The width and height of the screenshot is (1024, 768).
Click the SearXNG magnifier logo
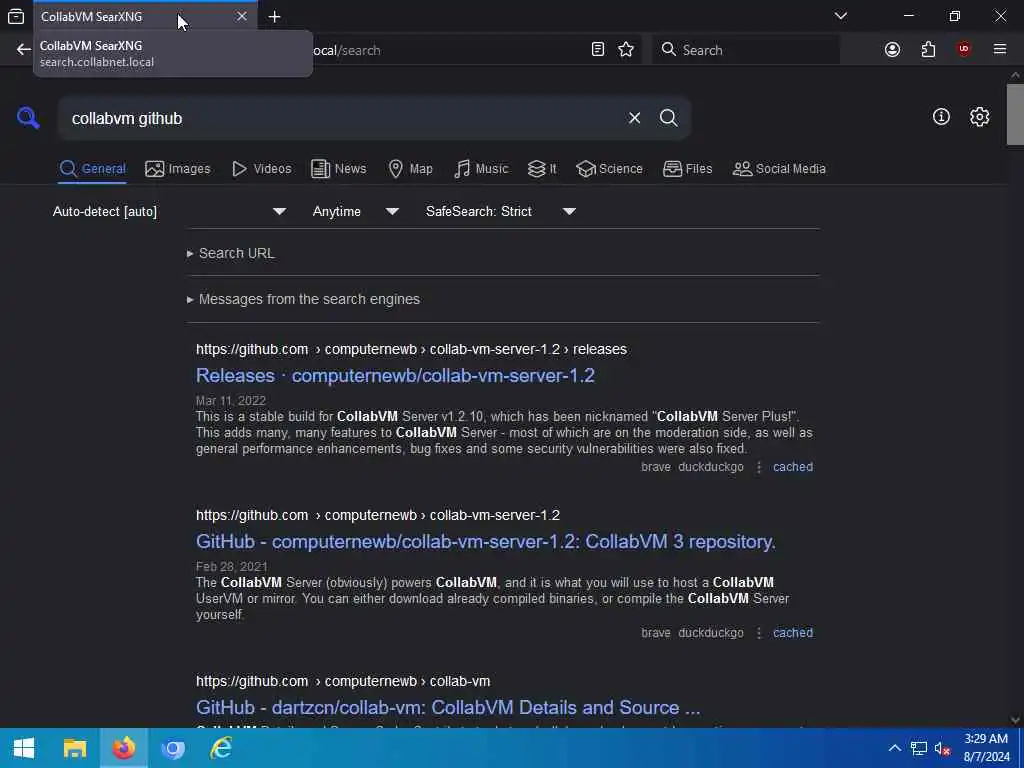[x=28, y=118]
